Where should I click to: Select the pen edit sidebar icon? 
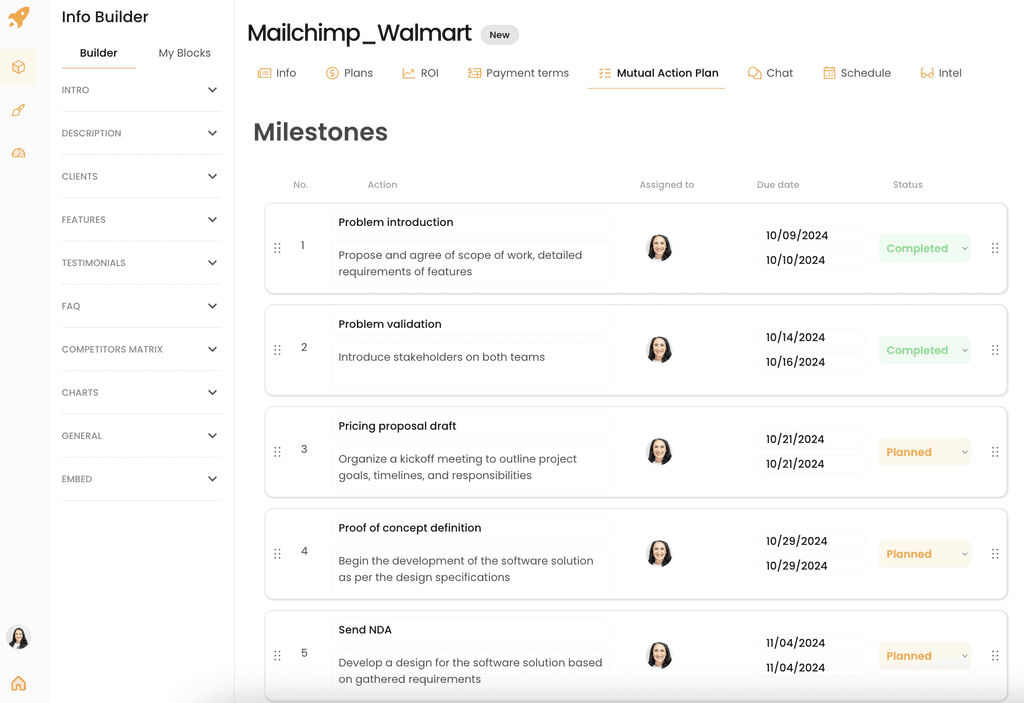coord(18,110)
